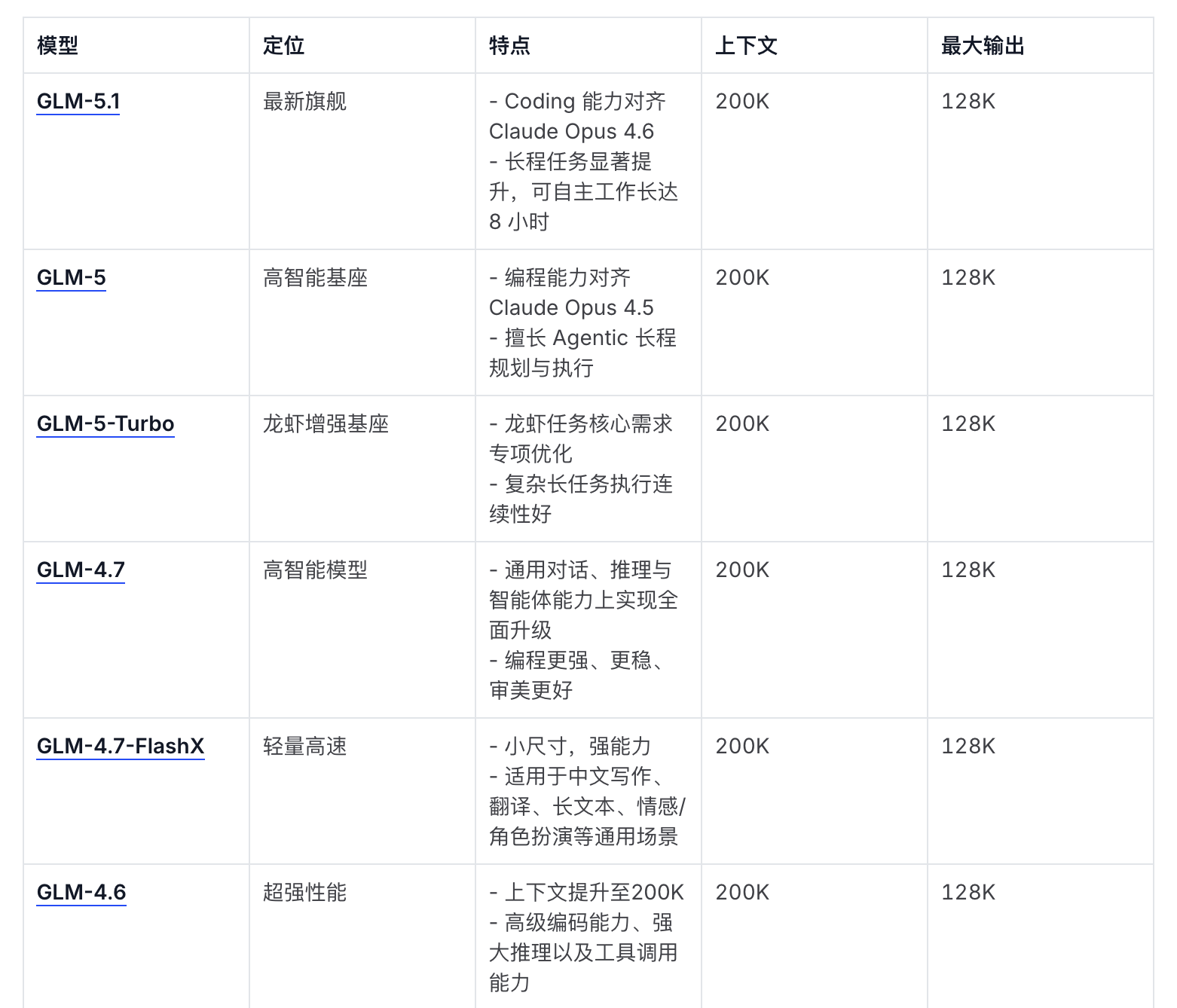The image size is (1177, 1008).
Task: Click GLM-5.1's 200K context value
Action: (x=742, y=101)
